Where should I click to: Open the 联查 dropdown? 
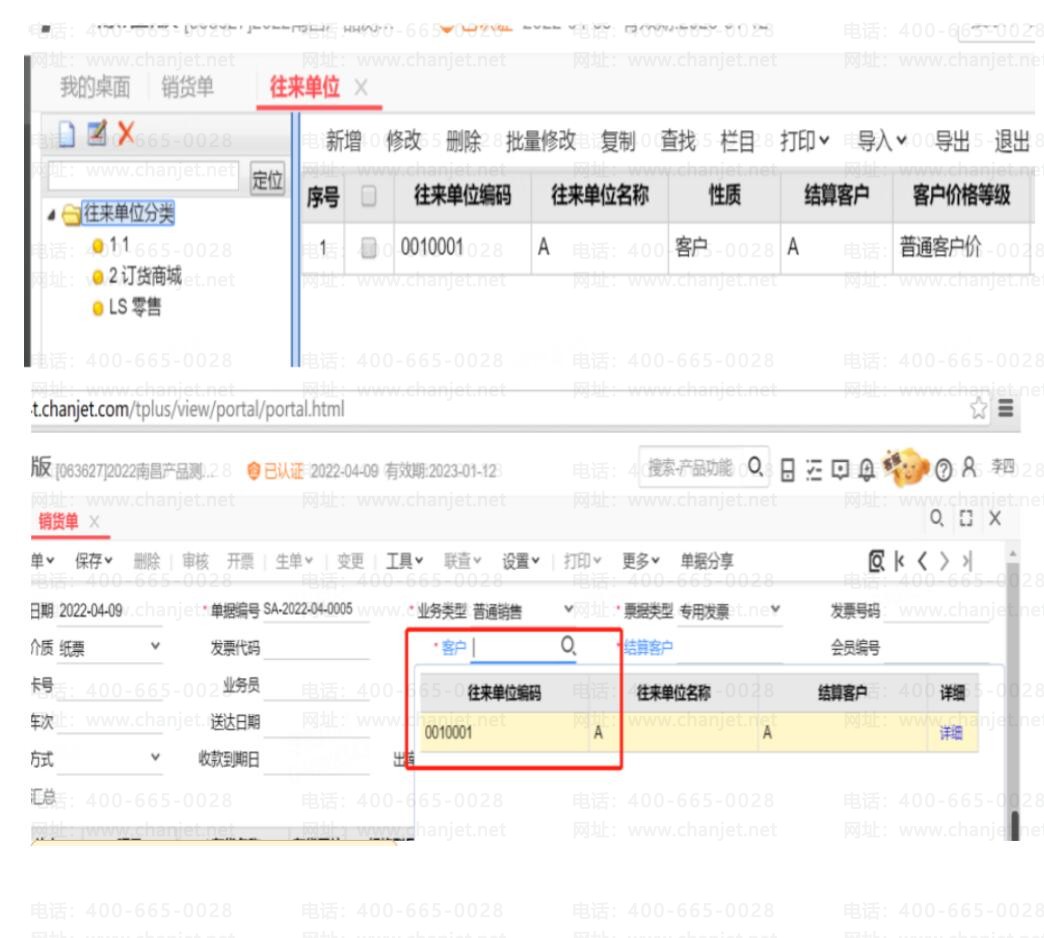tap(463, 561)
